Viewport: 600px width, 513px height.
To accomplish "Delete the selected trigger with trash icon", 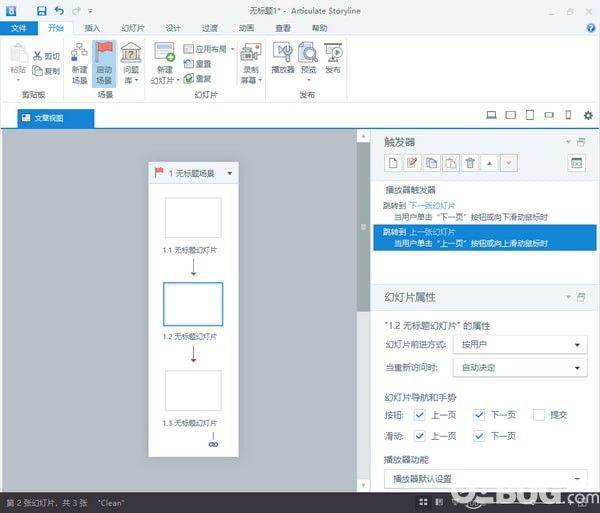I will 470,163.
